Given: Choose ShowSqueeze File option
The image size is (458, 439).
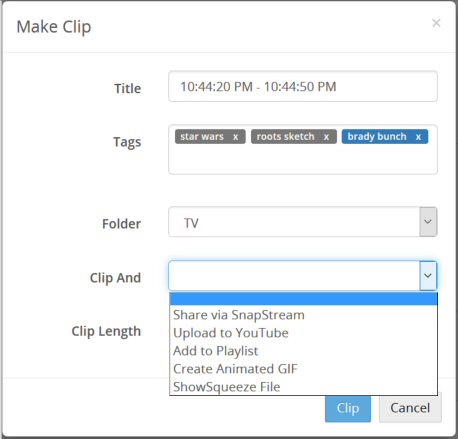Looking at the screenshot, I should tap(303, 387).
